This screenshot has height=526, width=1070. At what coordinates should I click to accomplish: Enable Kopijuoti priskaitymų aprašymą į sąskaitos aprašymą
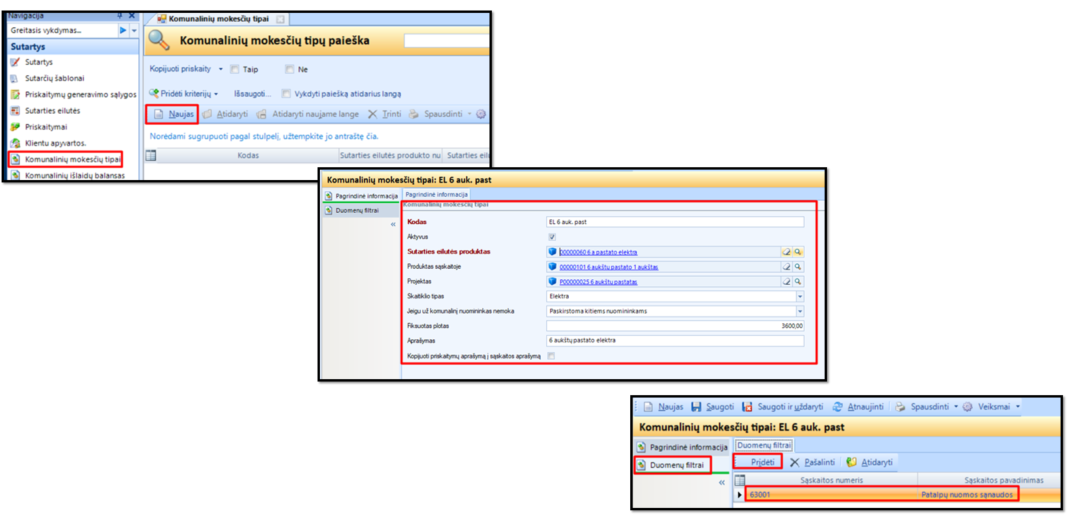pos(551,356)
